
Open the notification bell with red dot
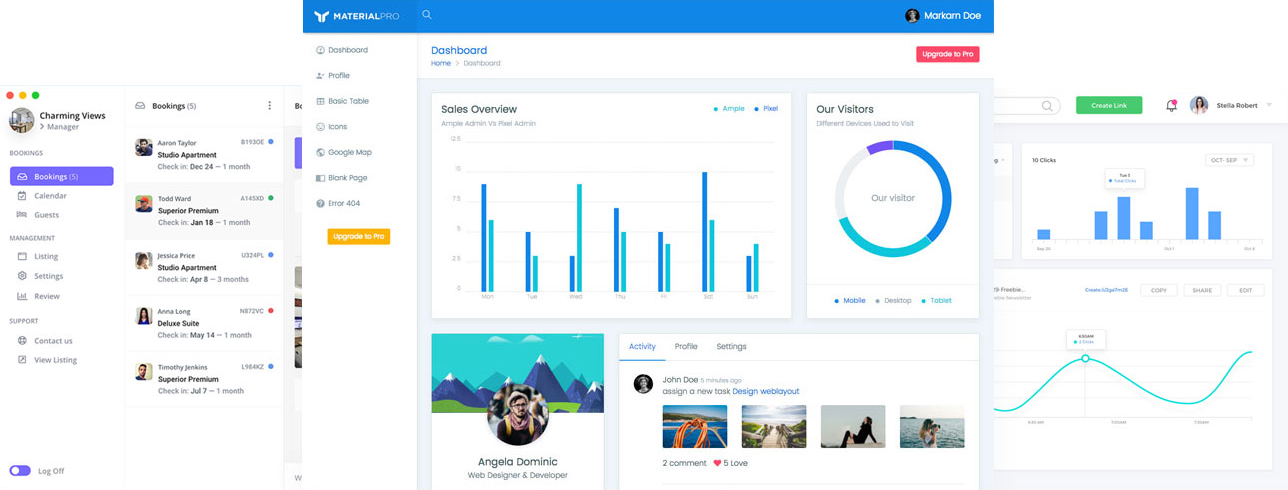1171,106
